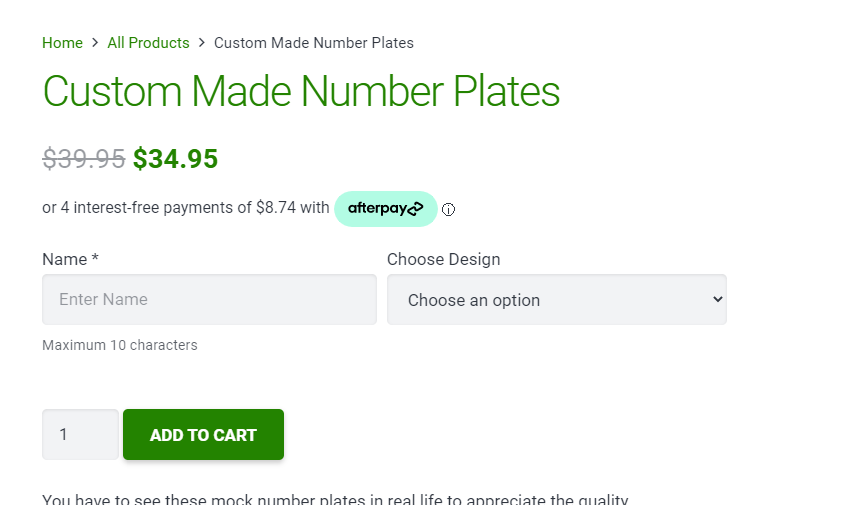Focus the Enter Name text field
Image resolution: width=842 pixels, height=505 pixels.
(209, 300)
